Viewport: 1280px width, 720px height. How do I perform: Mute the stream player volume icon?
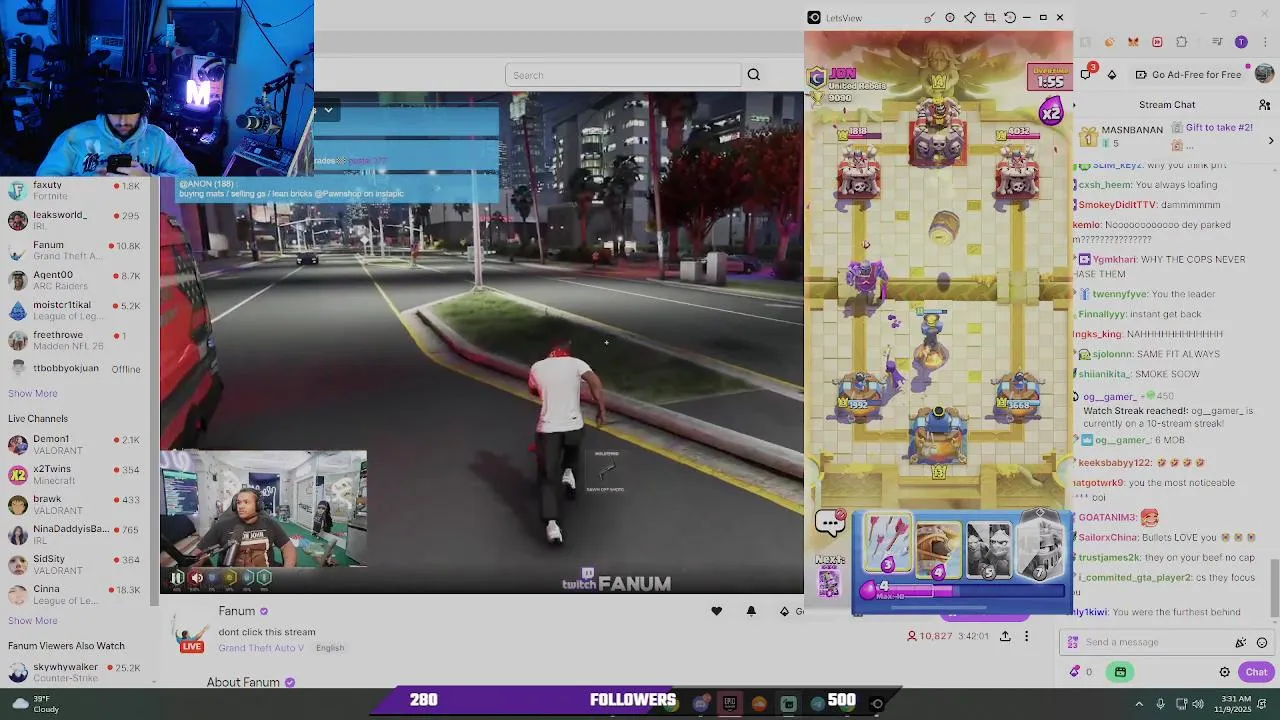point(197,577)
